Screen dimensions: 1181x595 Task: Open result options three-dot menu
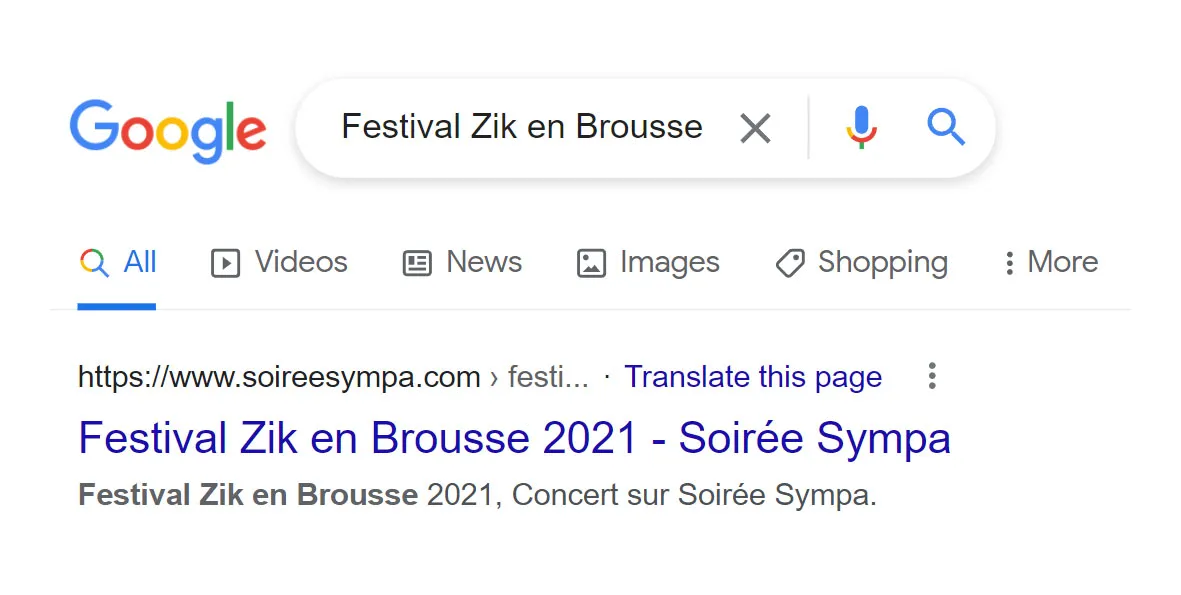pos(932,376)
